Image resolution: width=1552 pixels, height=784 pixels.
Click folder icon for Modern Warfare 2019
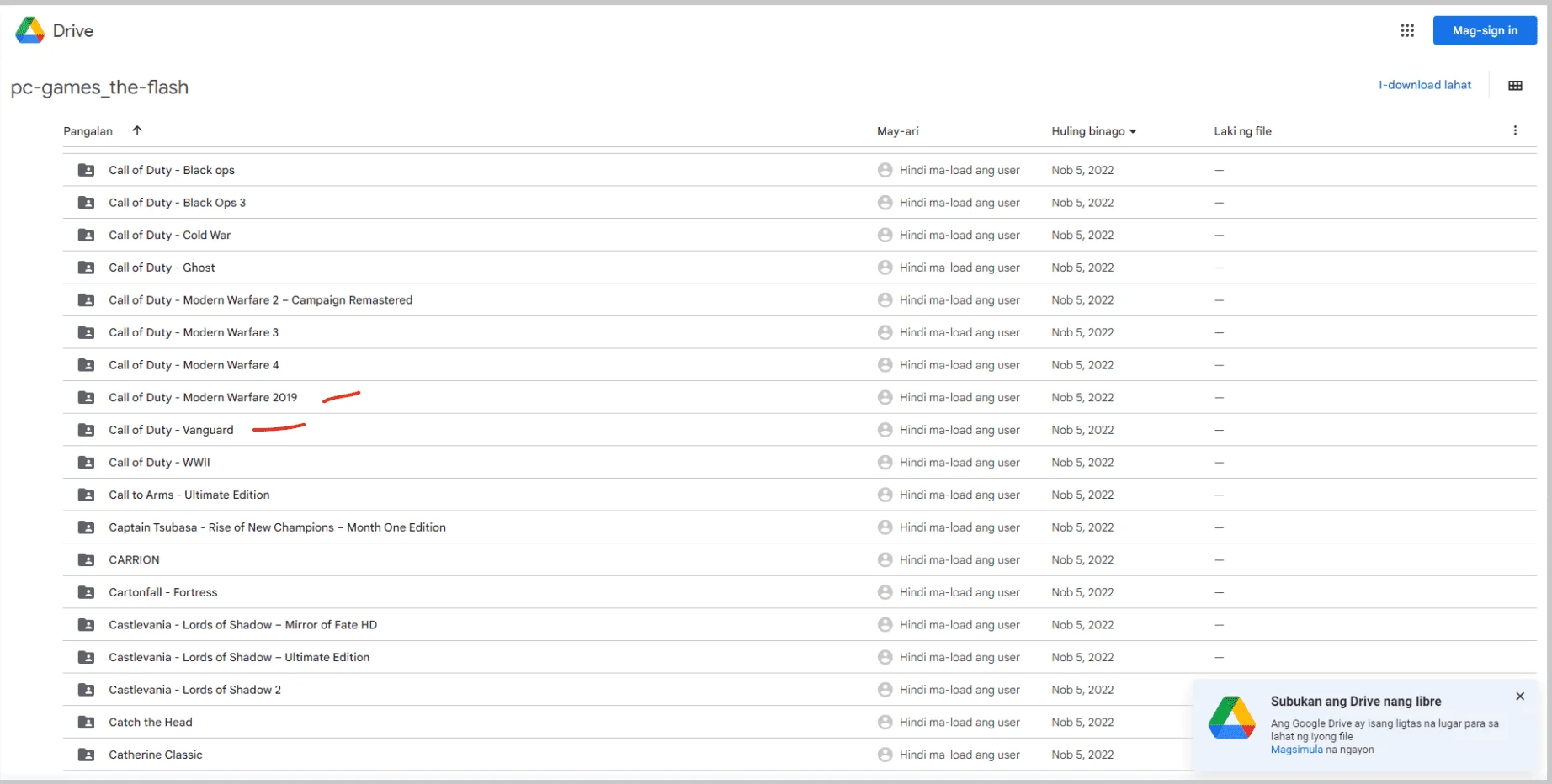86,397
